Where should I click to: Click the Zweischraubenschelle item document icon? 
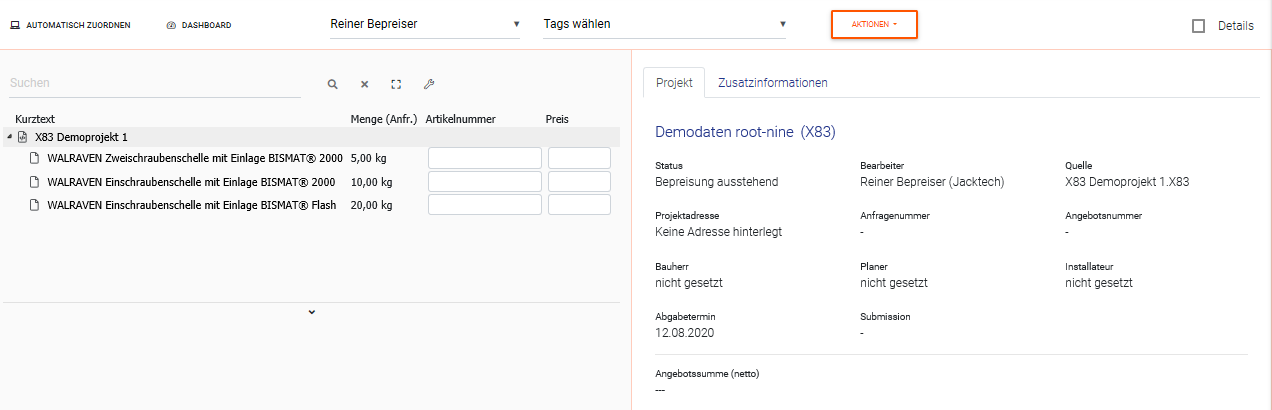(x=34, y=158)
